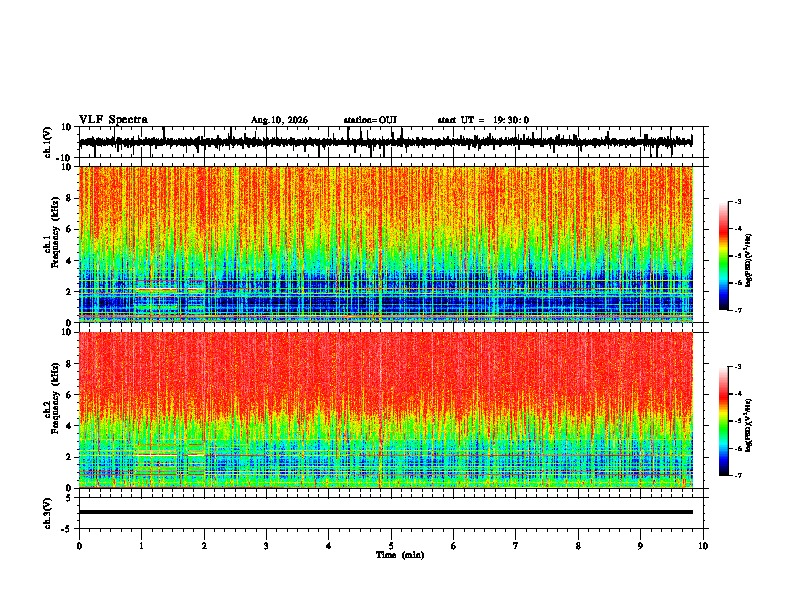The width and height of the screenshot is (792, 612).
Task: Click the "station=OUI" header label
Action: click(370, 120)
